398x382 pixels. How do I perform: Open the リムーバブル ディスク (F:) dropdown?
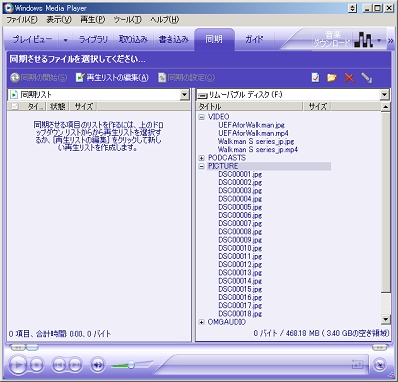point(385,95)
